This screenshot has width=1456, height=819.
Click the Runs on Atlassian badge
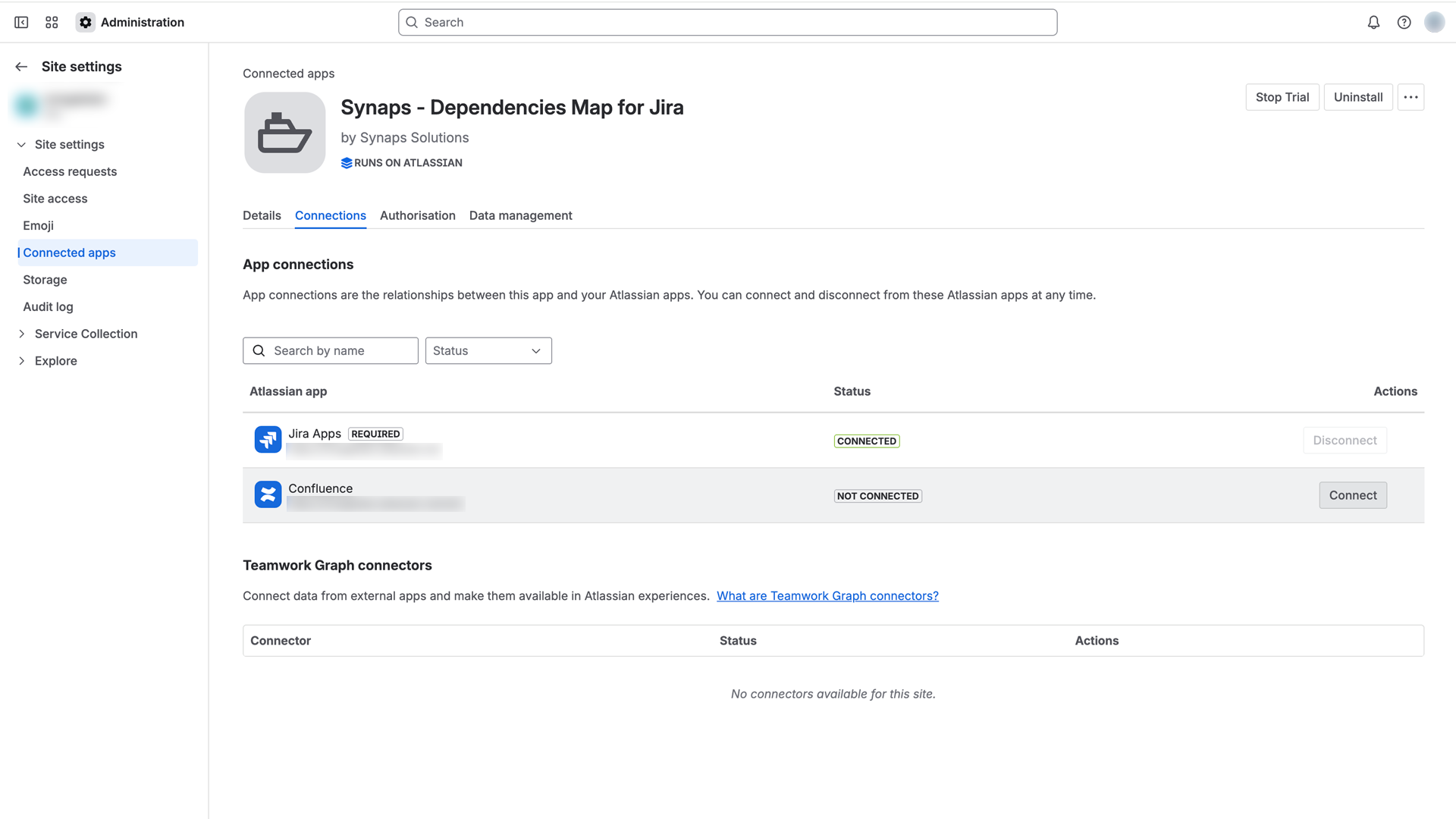pyautogui.click(x=401, y=163)
